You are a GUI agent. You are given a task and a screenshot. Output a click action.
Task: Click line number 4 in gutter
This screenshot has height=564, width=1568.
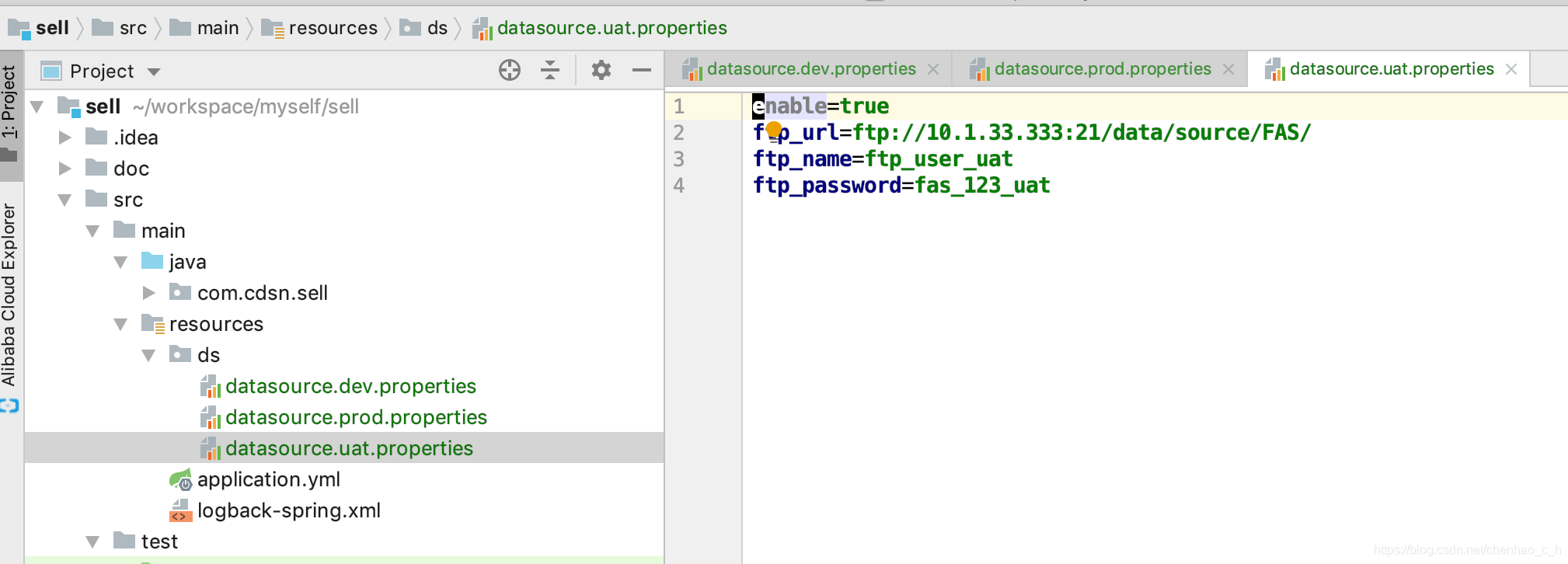(x=678, y=185)
